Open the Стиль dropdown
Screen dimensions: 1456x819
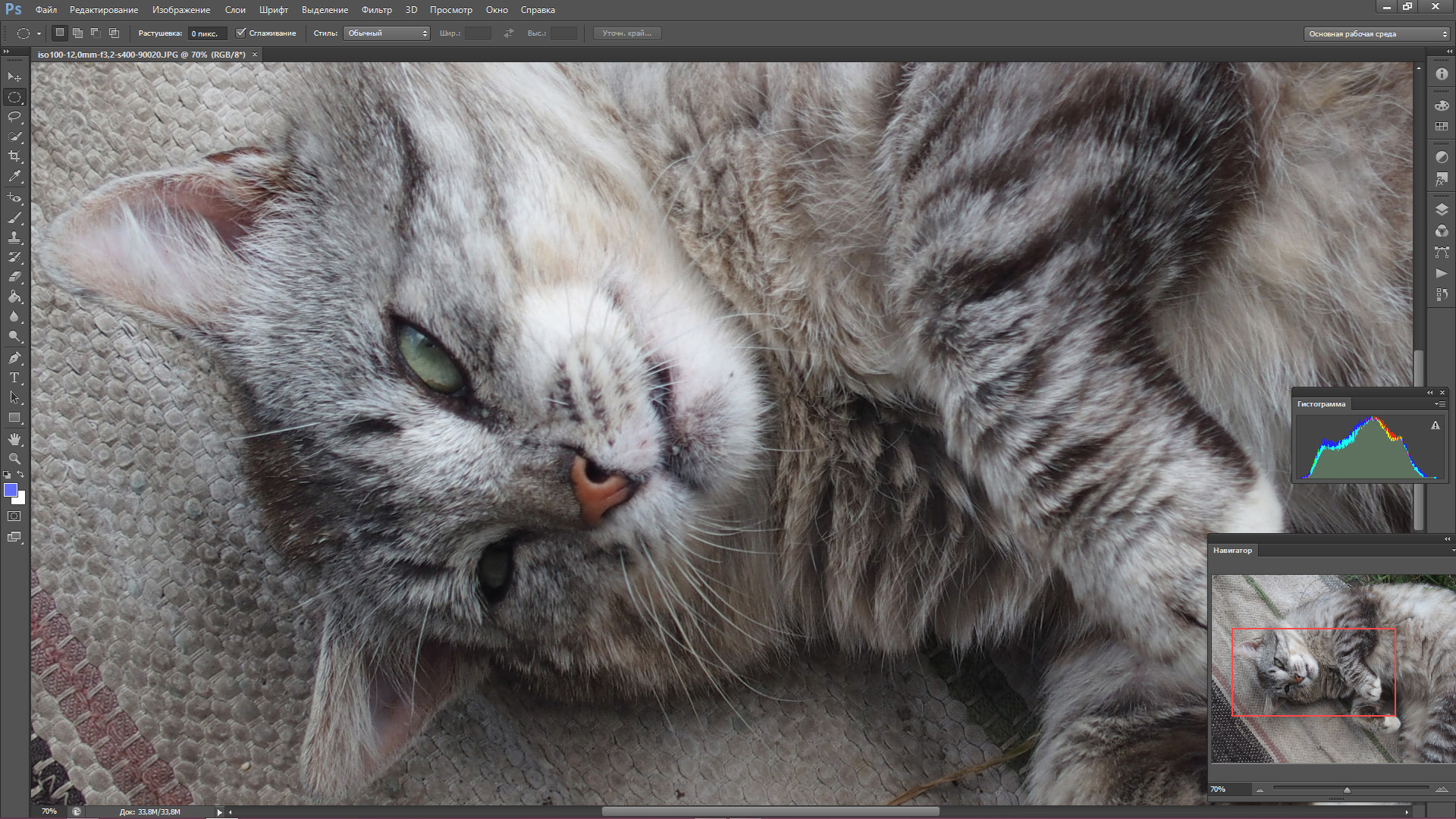point(387,33)
